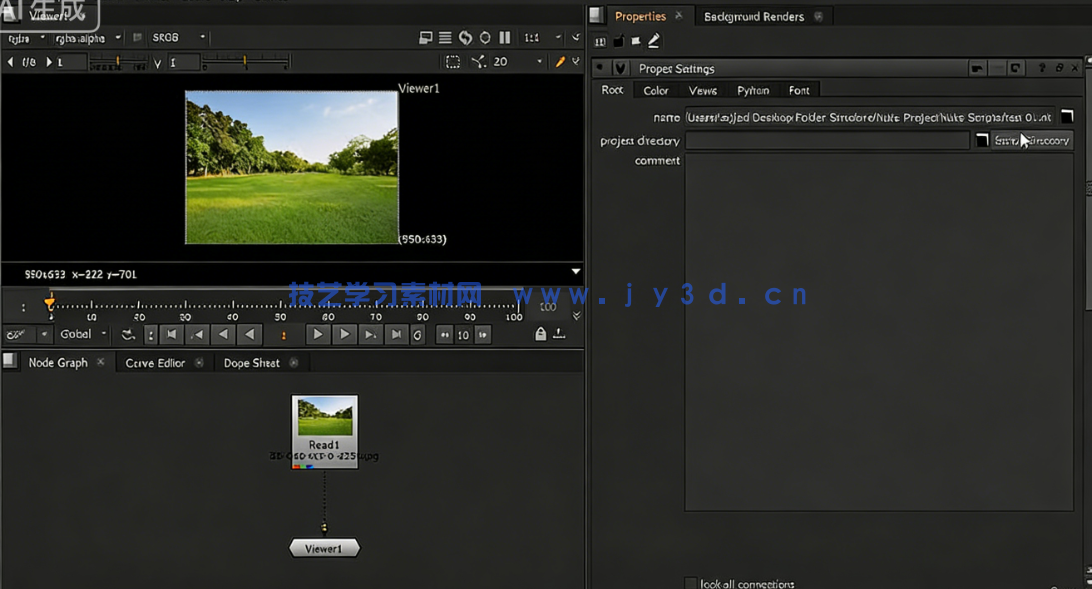Viewport: 1092px width, 589px height.
Task: Click the Script Directory button
Action: click(1032, 141)
